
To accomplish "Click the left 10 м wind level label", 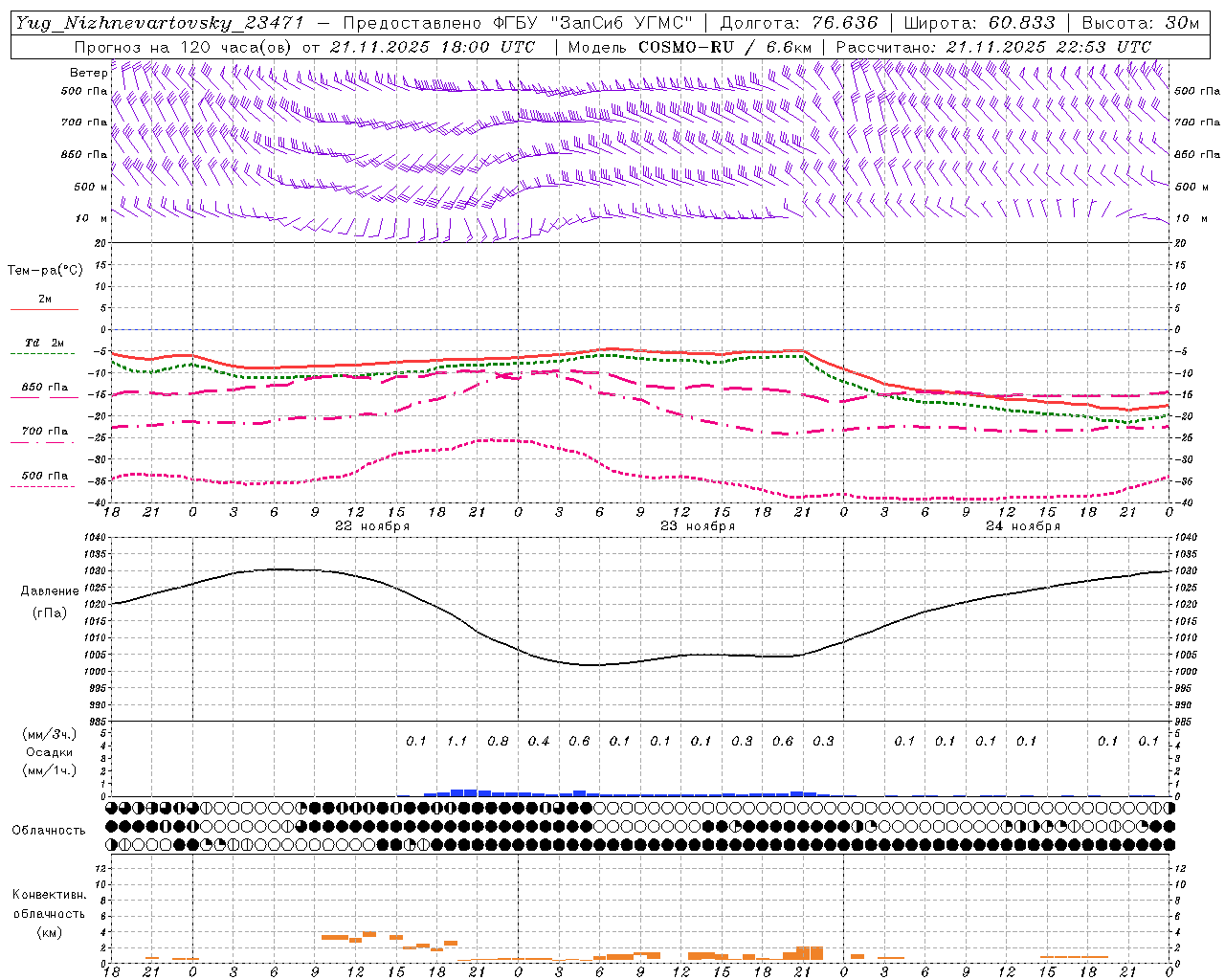I will [x=92, y=219].
